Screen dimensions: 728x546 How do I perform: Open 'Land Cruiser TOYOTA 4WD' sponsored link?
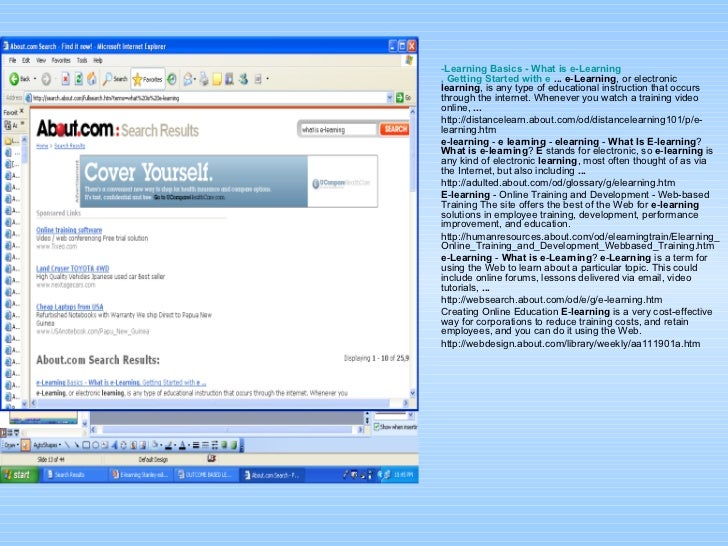click(x=73, y=268)
